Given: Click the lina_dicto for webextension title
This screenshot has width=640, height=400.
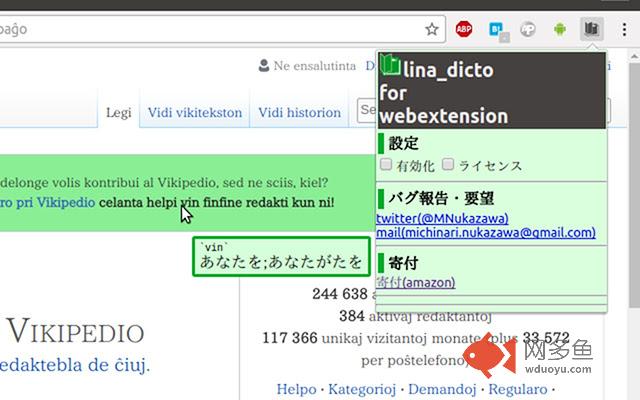Looking at the screenshot, I should point(444,93).
